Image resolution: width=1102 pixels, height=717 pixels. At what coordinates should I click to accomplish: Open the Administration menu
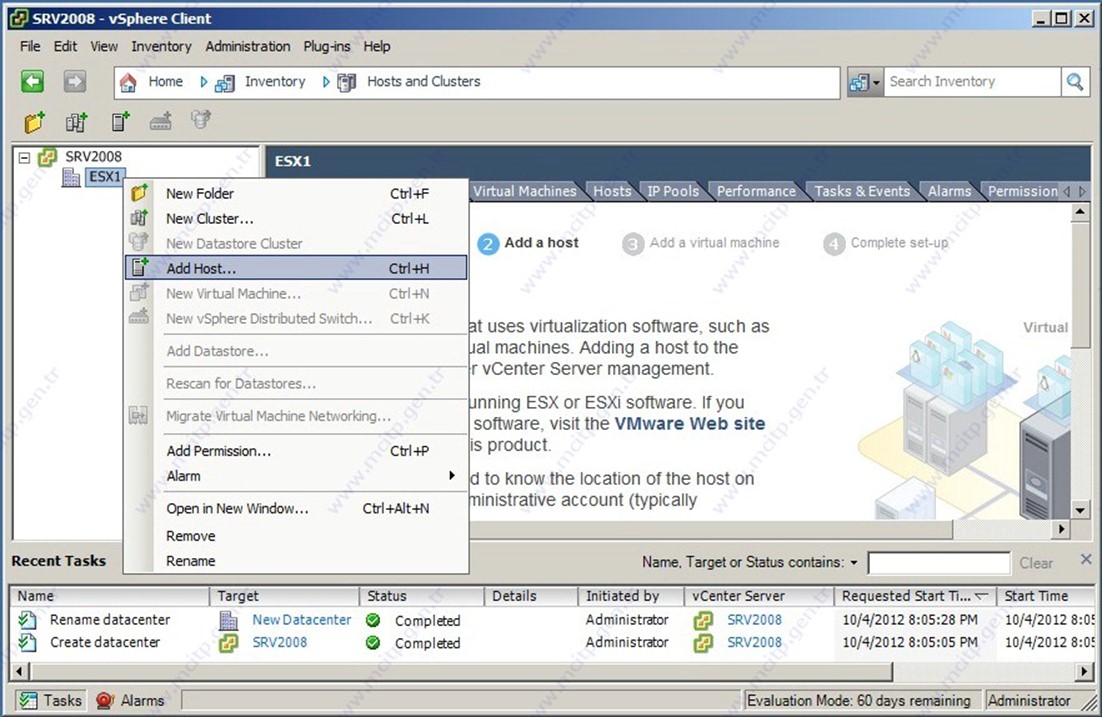247,46
